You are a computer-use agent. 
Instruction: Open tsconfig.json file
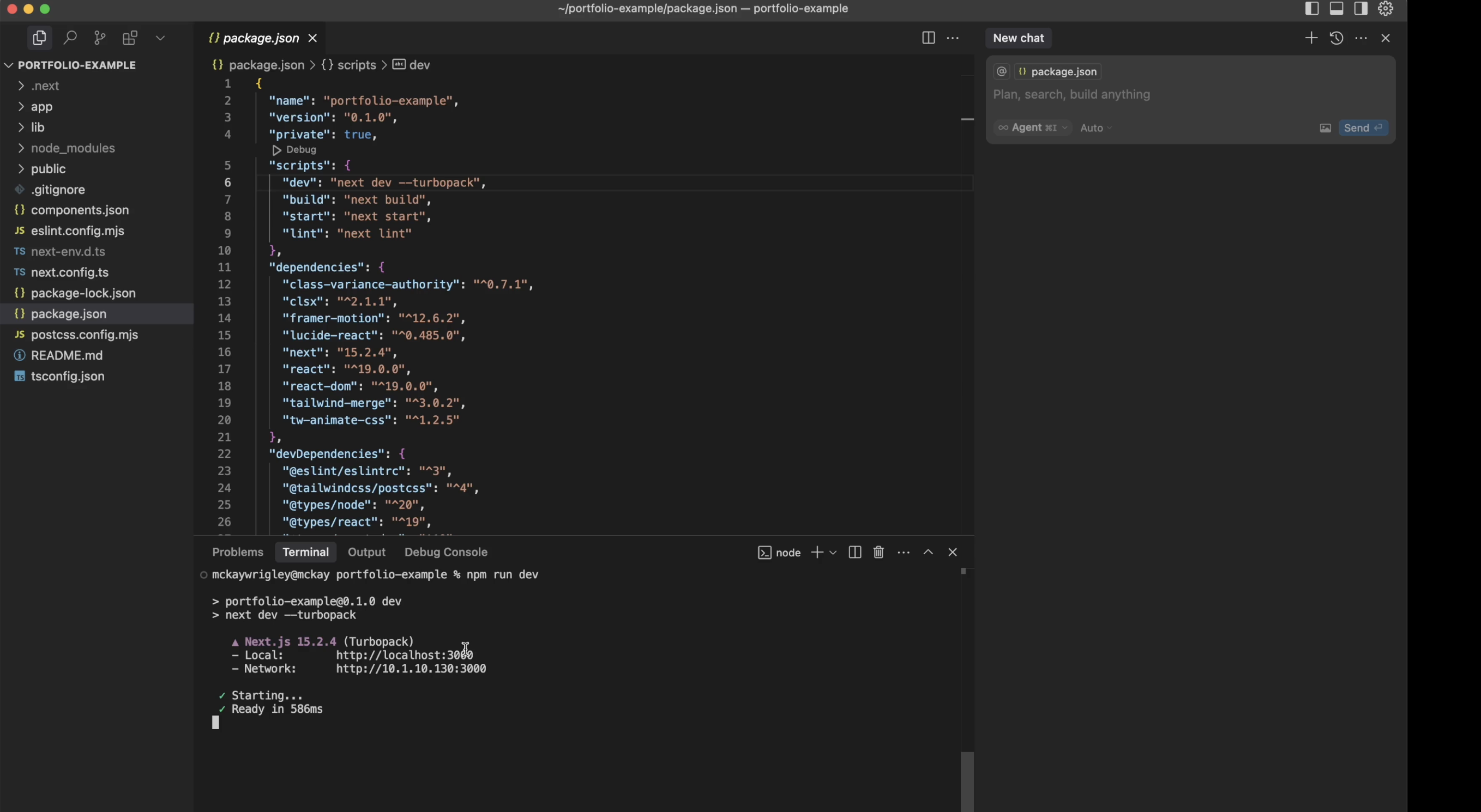(97, 376)
